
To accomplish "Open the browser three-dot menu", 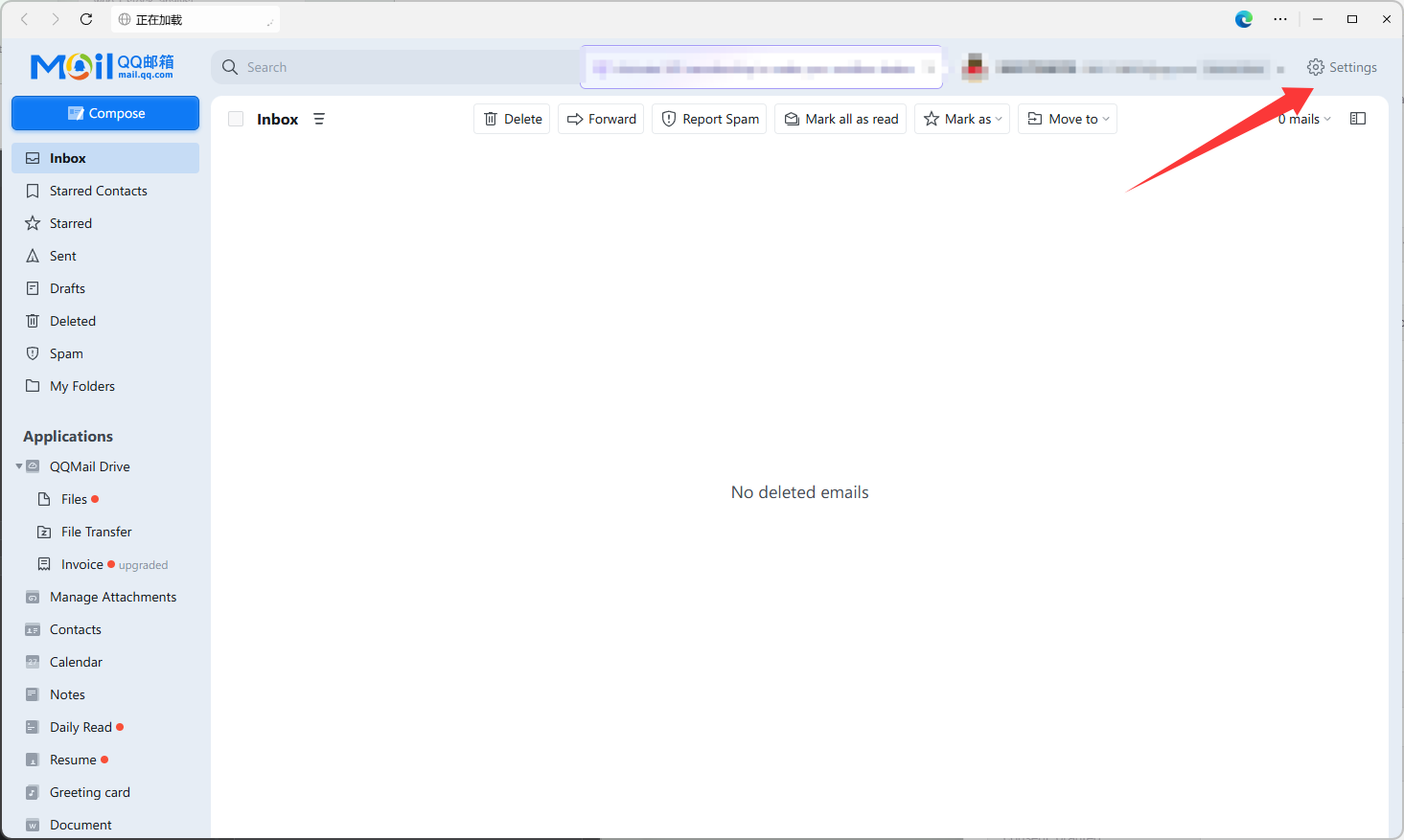I will [x=1280, y=19].
